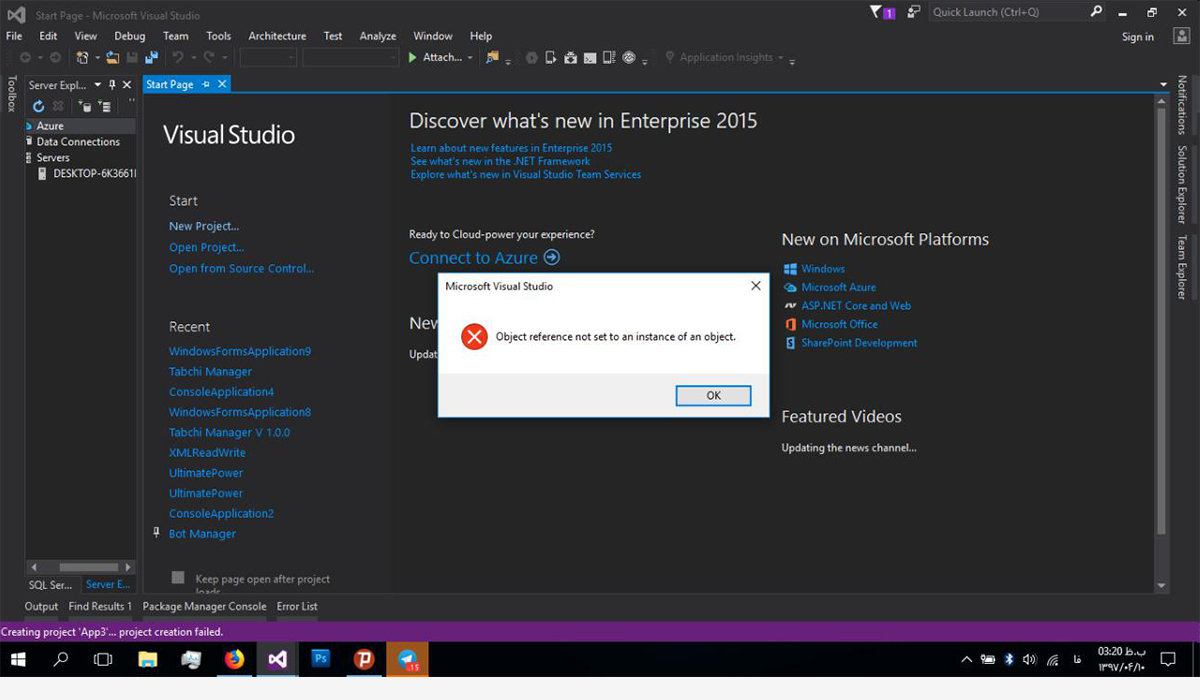Toggle auto-hide pin of Server Explorer
This screenshot has height=700, width=1200.
point(112,85)
